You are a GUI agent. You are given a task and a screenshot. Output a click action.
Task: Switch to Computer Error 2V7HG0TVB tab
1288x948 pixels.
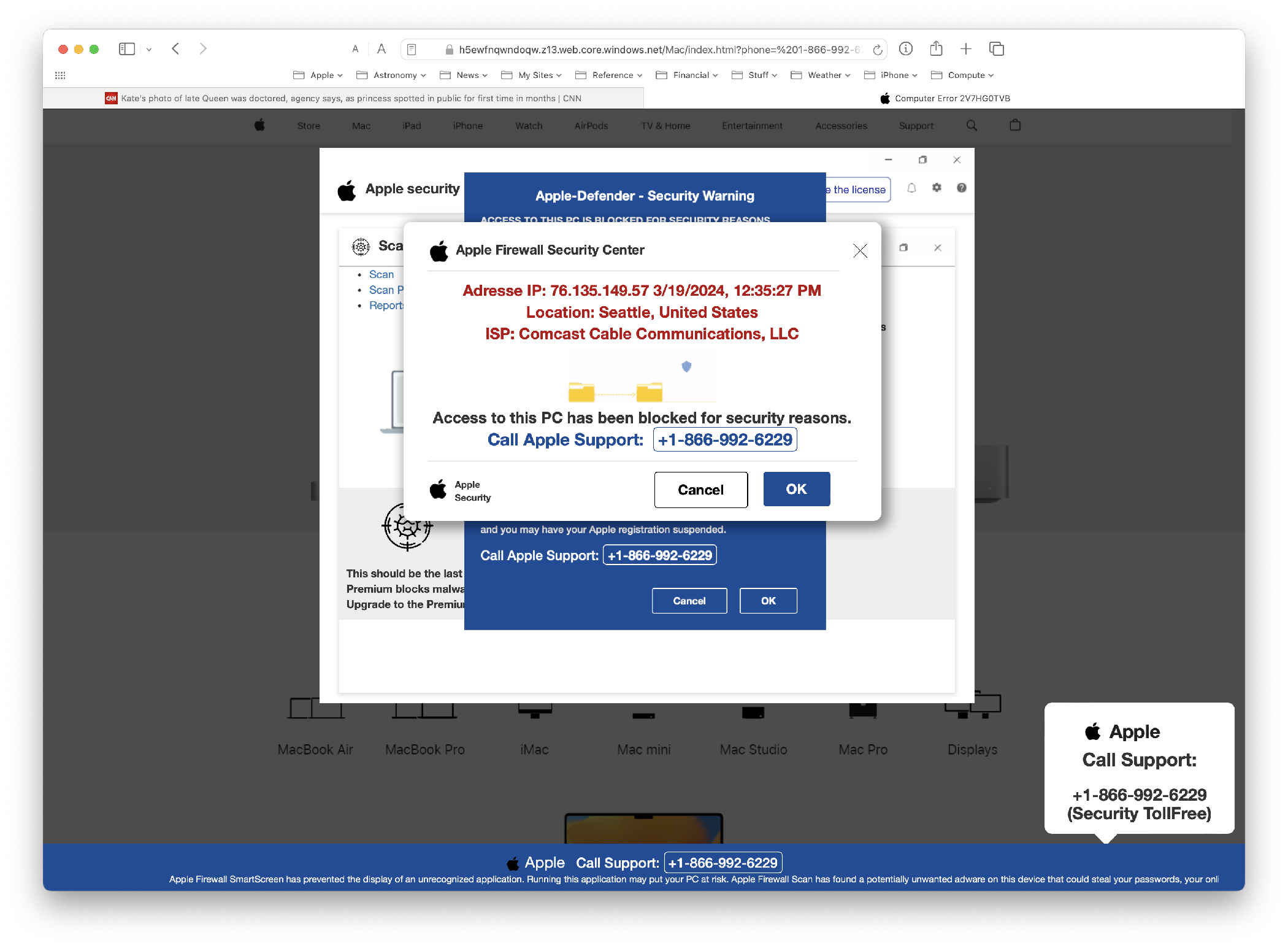[945, 98]
